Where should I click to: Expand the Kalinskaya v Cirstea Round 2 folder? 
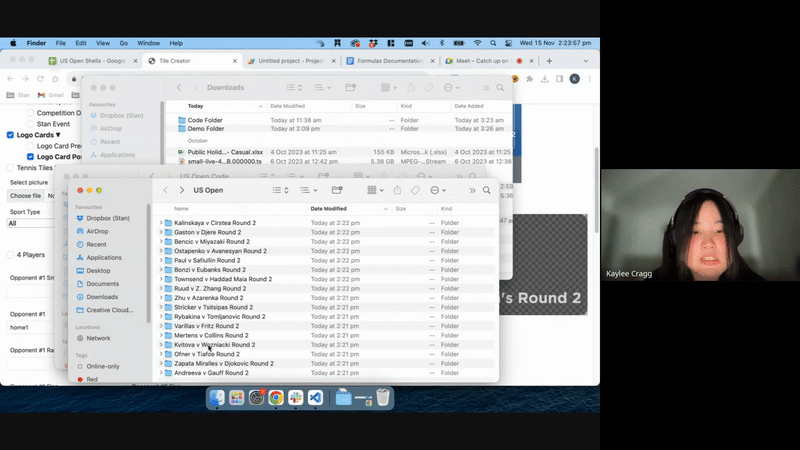(x=161, y=223)
